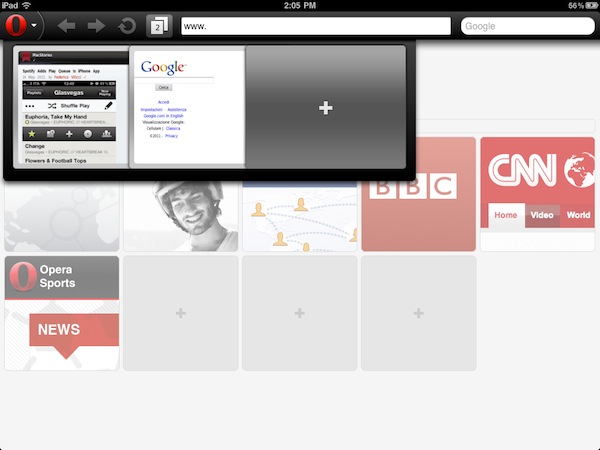Viewport: 600px width, 450px height.
Task: Open the Opera menu button
Action: [14, 26]
